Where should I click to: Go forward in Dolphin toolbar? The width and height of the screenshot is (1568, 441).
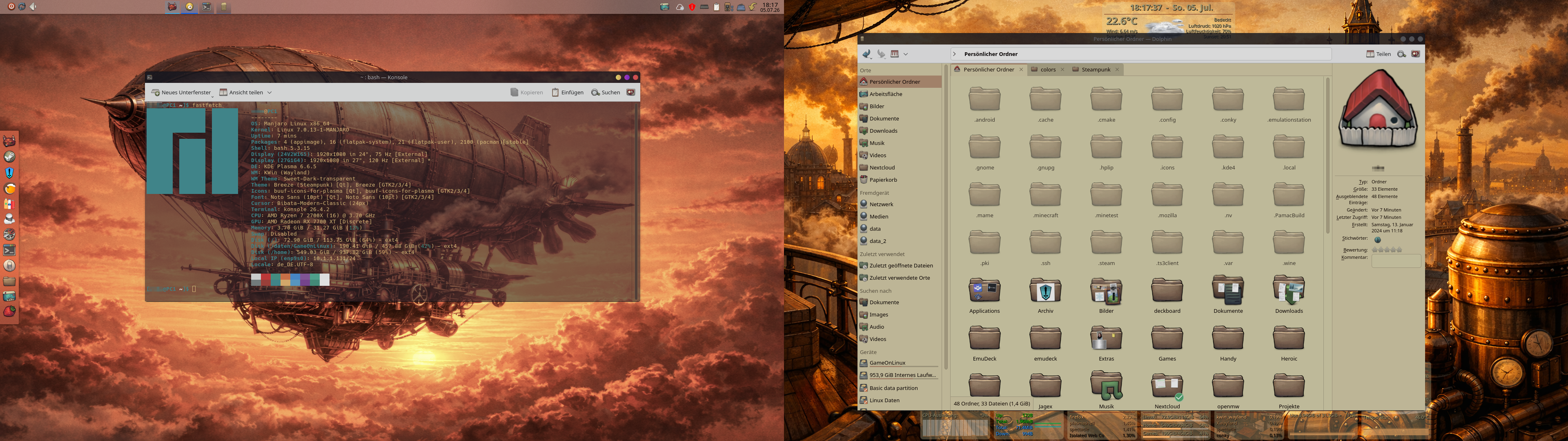tap(881, 54)
